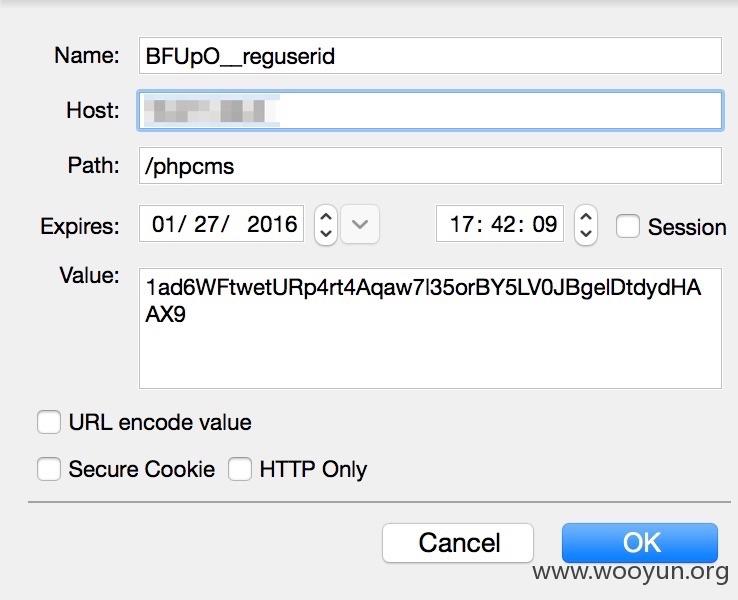Click the time stepper up arrow
This screenshot has height=600, width=738.
click(586, 216)
